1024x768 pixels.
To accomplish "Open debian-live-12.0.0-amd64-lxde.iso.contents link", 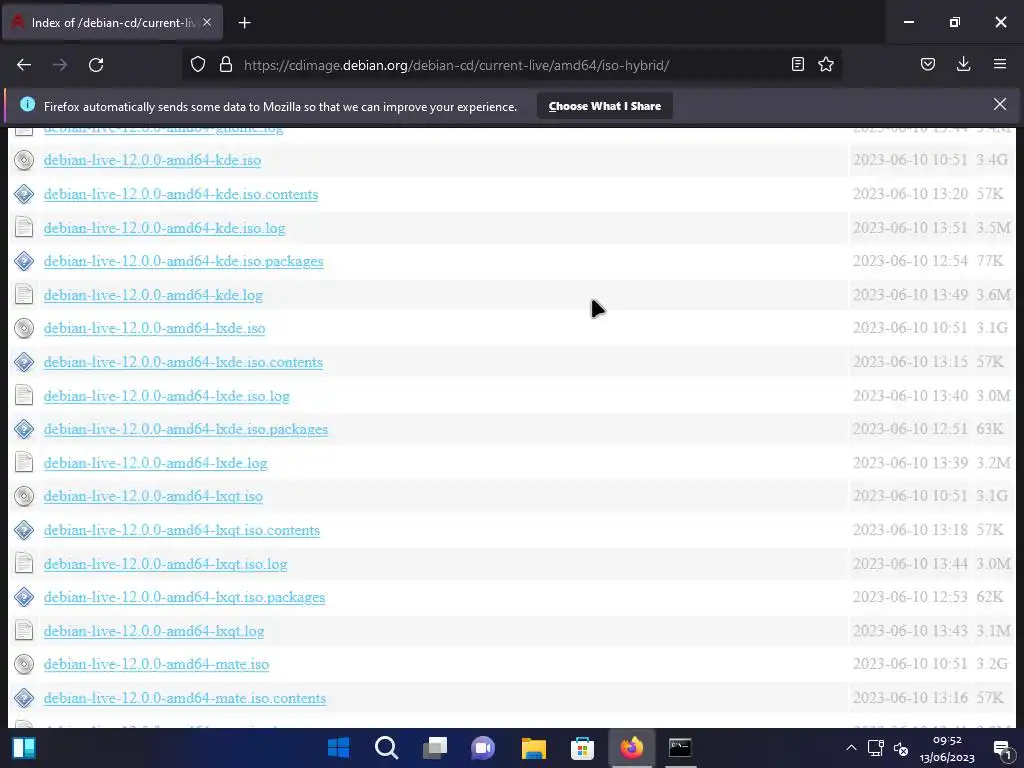I will tap(184, 362).
